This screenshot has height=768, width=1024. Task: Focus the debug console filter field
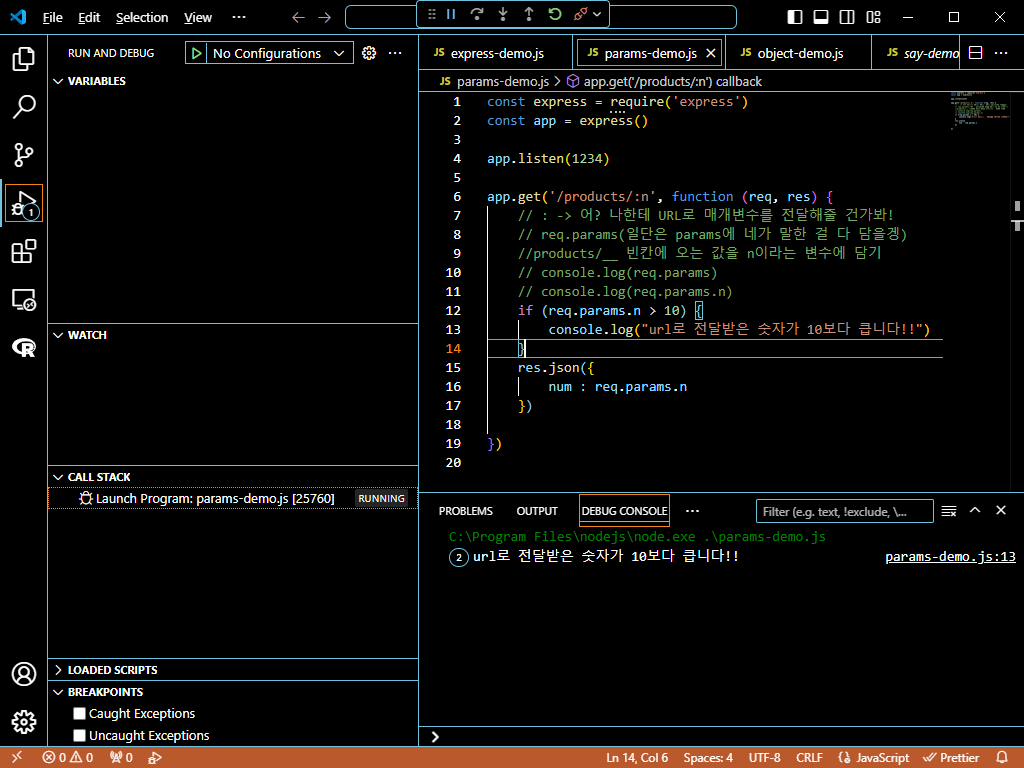point(844,511)
